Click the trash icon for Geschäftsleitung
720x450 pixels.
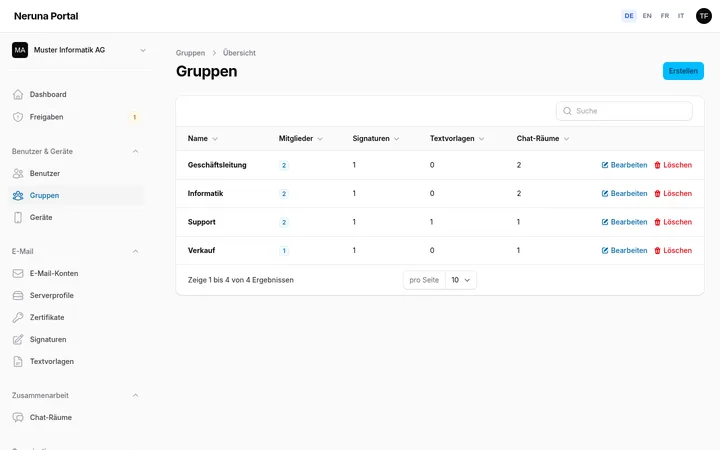click(x=657, y=165)
